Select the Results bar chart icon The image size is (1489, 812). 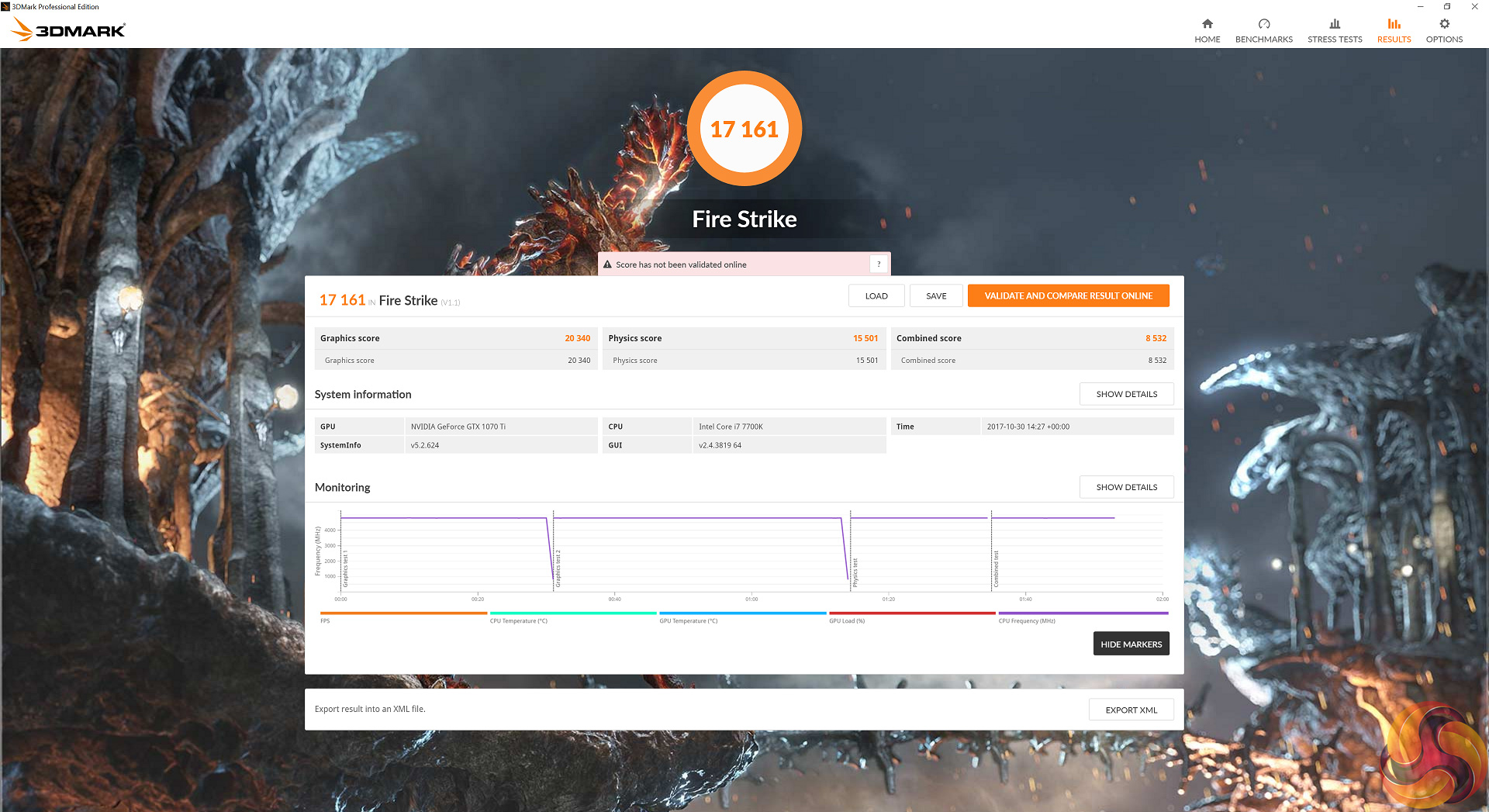[x=1394, y=24]
